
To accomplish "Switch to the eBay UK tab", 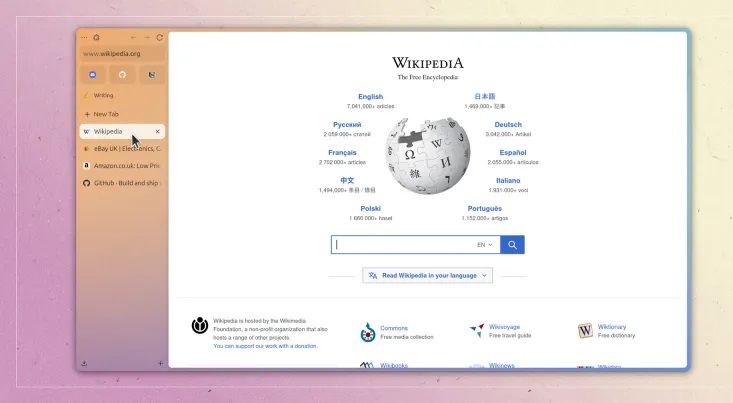I will click(x=121, y=148).
